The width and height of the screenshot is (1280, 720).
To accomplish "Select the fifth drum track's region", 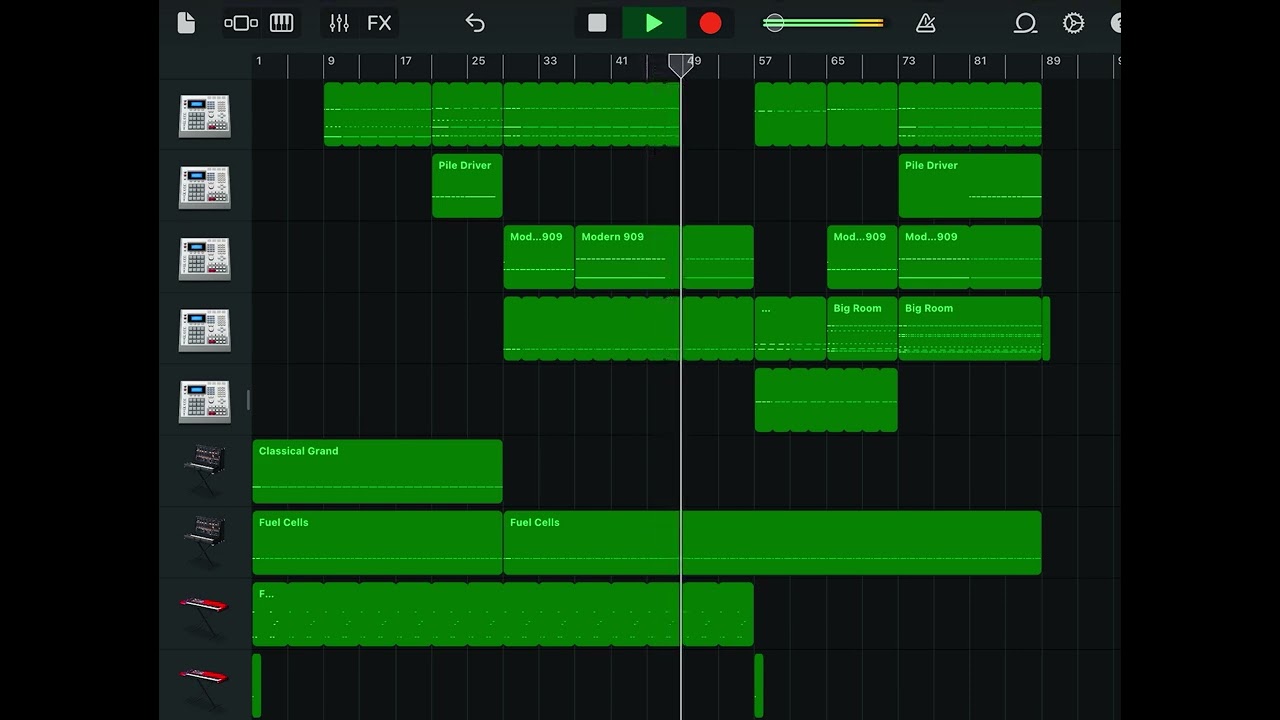I will tap(826, 400).
